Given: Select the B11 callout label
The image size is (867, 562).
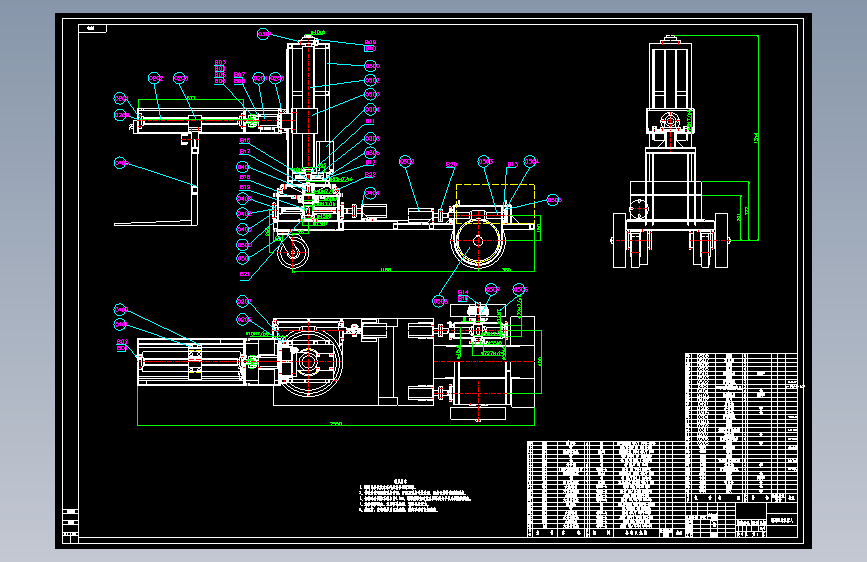Looking at the screenshot, I should click(x=370, y=121).
